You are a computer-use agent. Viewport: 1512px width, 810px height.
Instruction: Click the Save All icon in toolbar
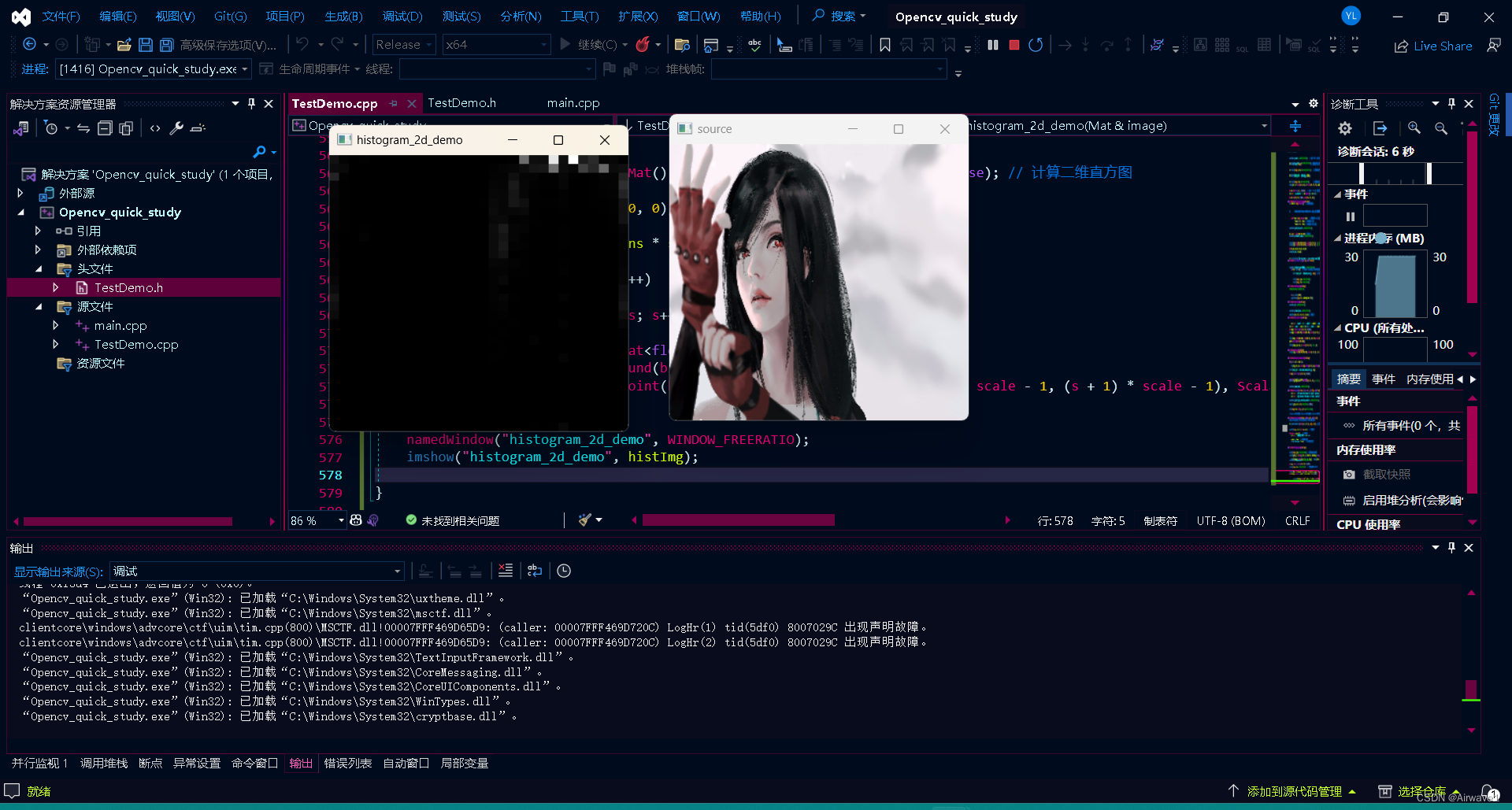click(x=166, y=45)
